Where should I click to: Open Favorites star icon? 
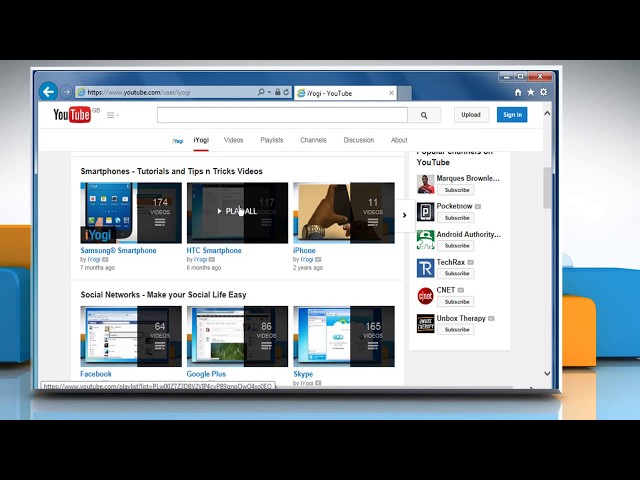(x=531, y=92)
